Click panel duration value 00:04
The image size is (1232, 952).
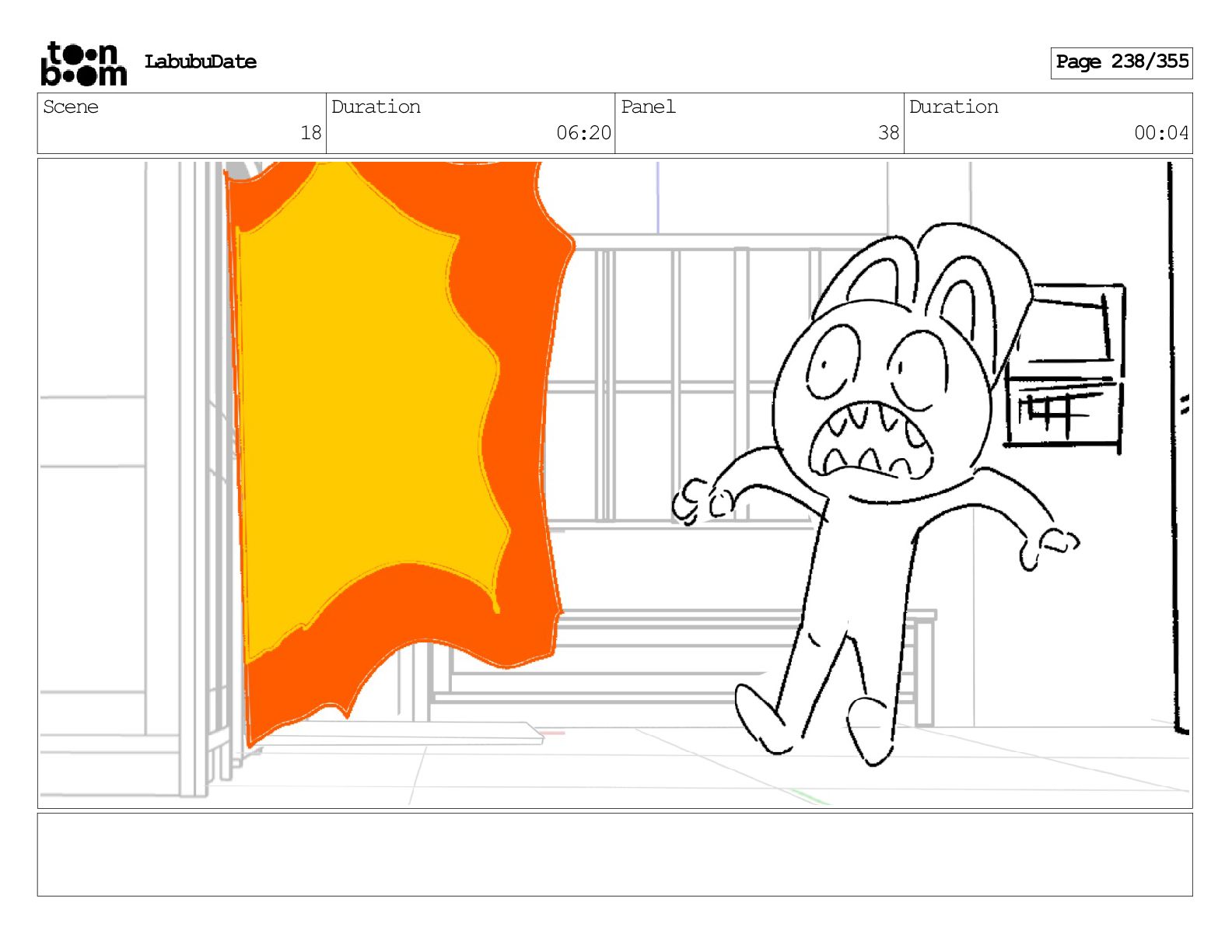coord(1161,133)
